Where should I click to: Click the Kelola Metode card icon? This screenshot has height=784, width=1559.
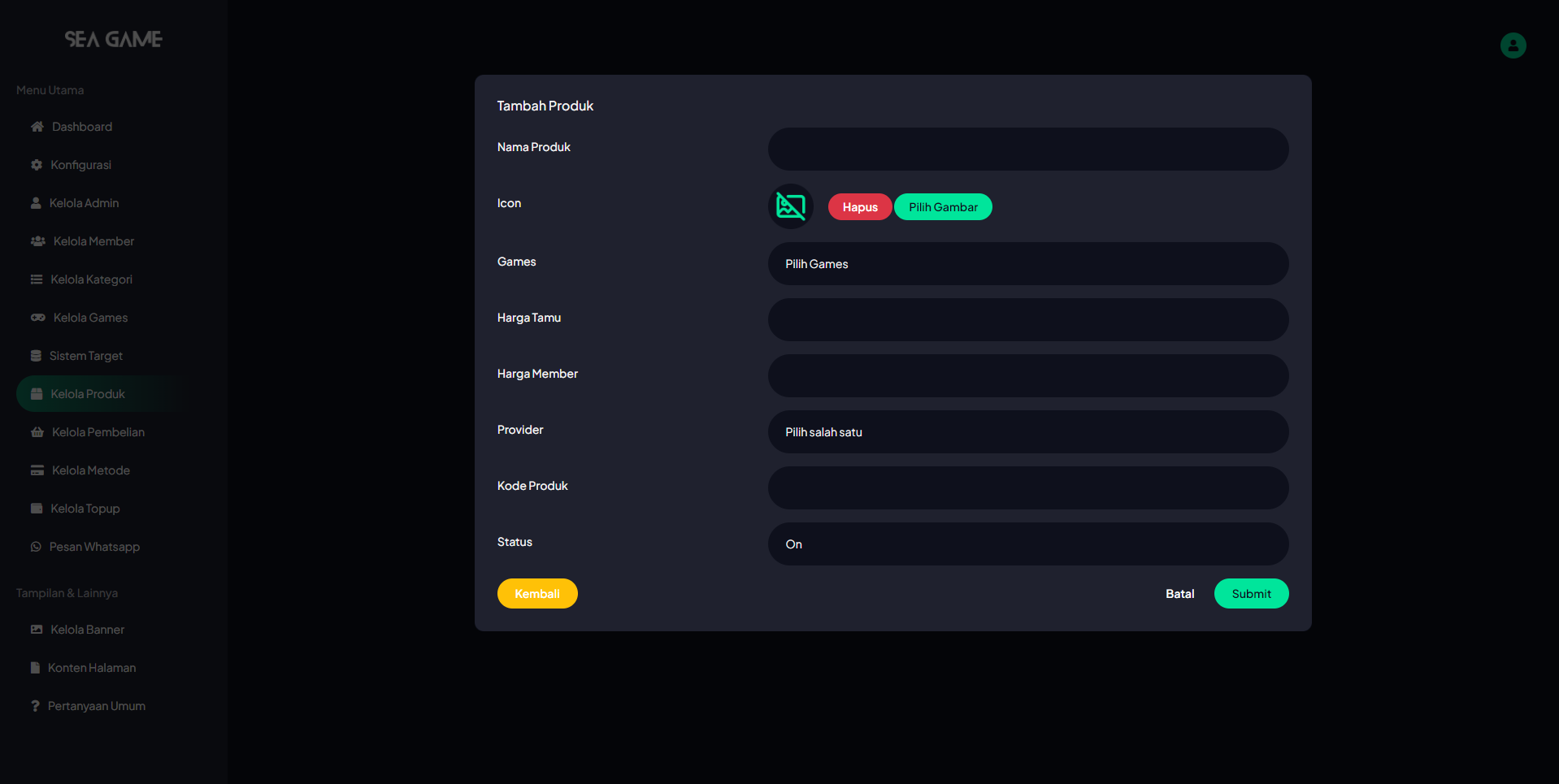tap(37, 470)
